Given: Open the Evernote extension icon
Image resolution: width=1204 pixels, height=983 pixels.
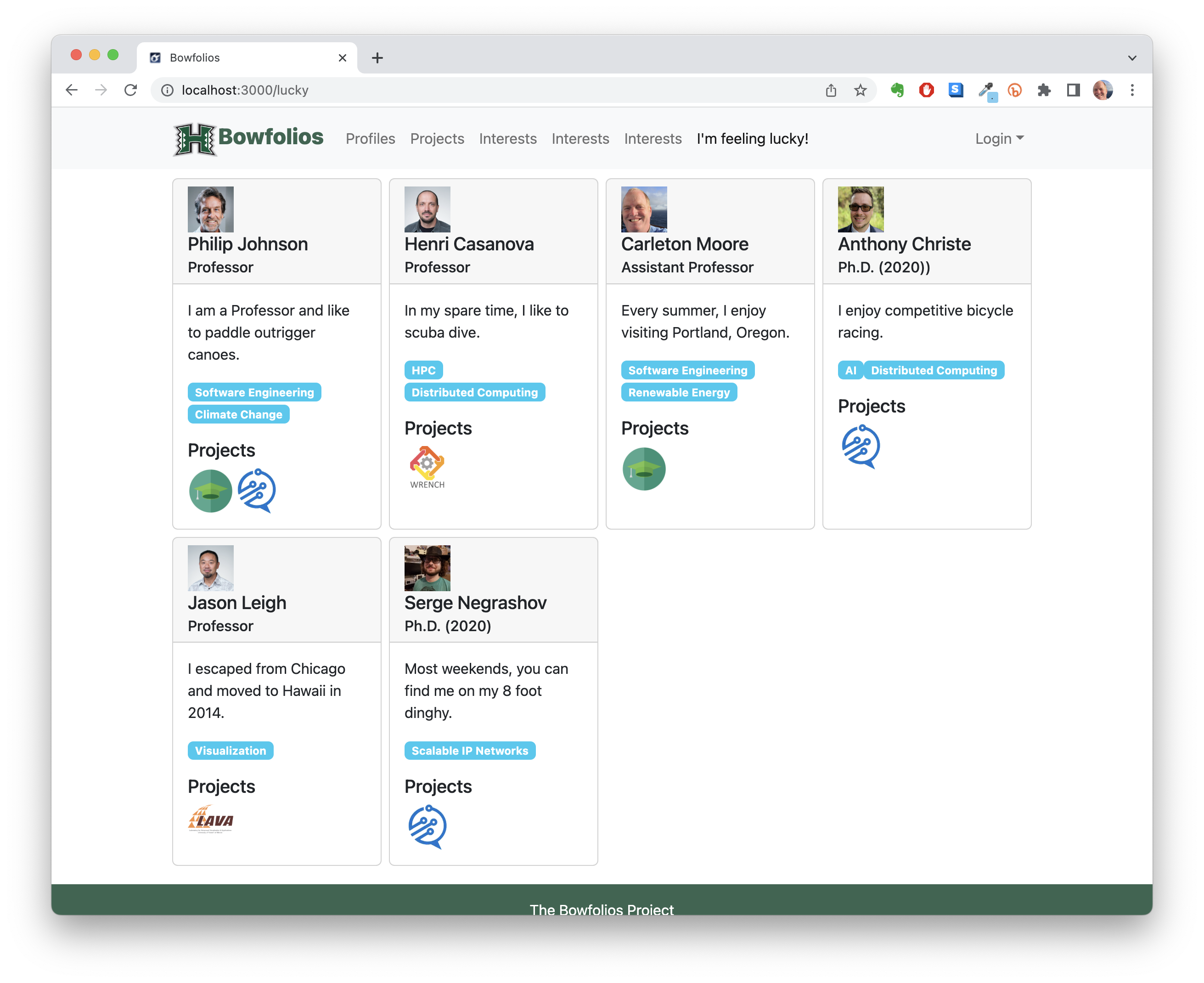Looking at the screenshot, I should (897, 90).
